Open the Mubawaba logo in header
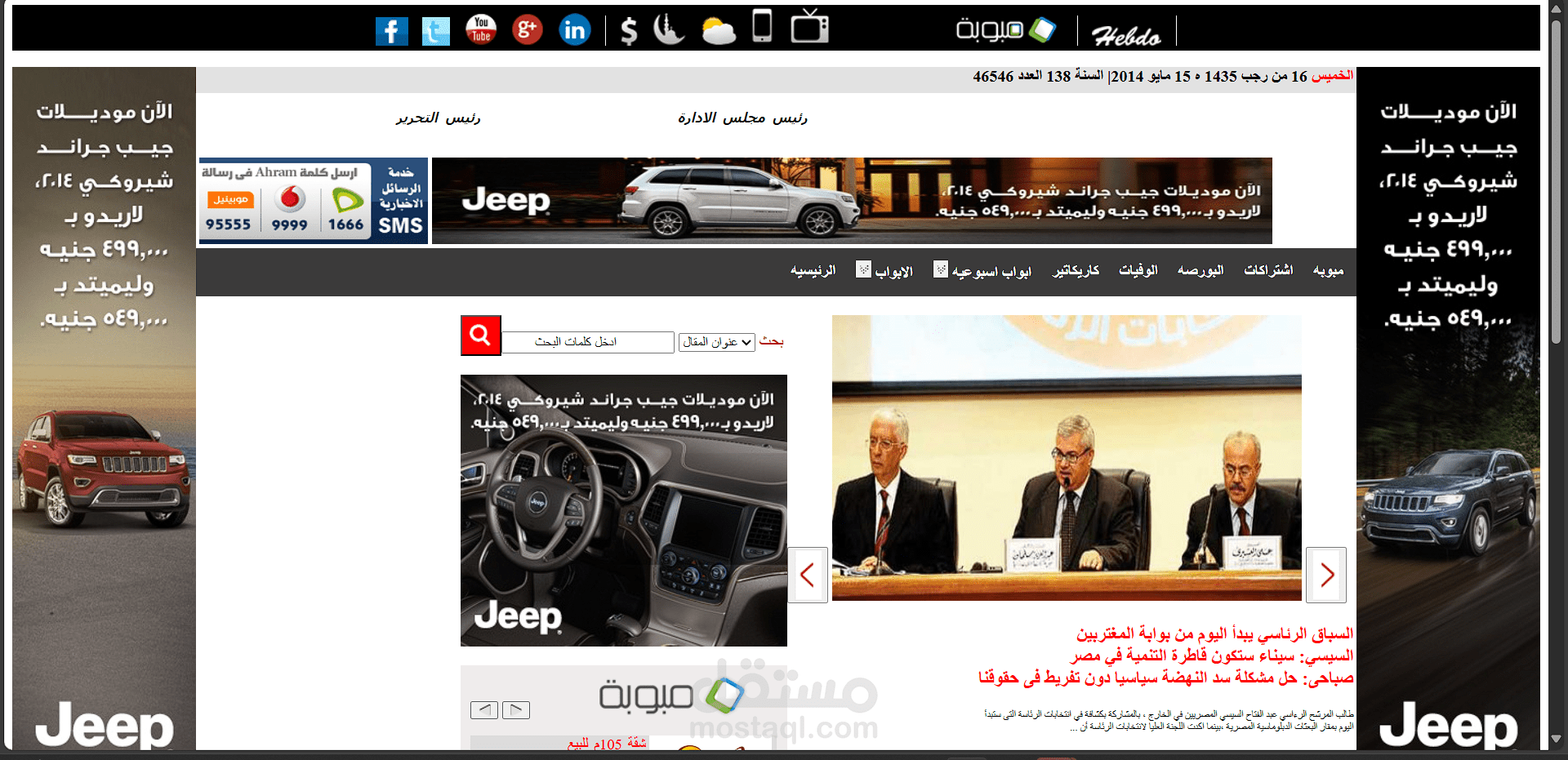Viewport: 1568px width, 760px height. pyautogui.click(x=1005, y=30)
